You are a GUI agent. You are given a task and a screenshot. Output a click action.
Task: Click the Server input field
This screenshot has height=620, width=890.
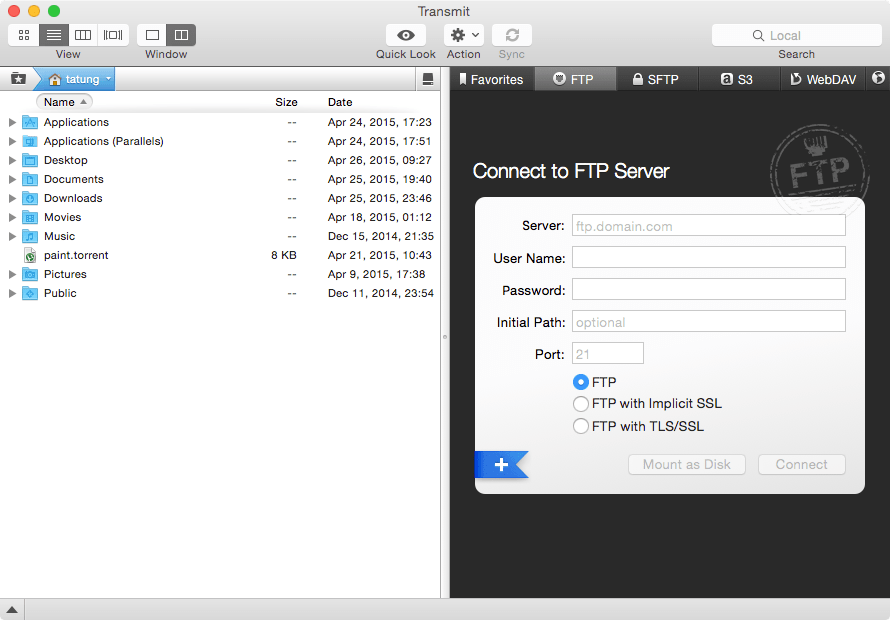[x=708, y=225]
